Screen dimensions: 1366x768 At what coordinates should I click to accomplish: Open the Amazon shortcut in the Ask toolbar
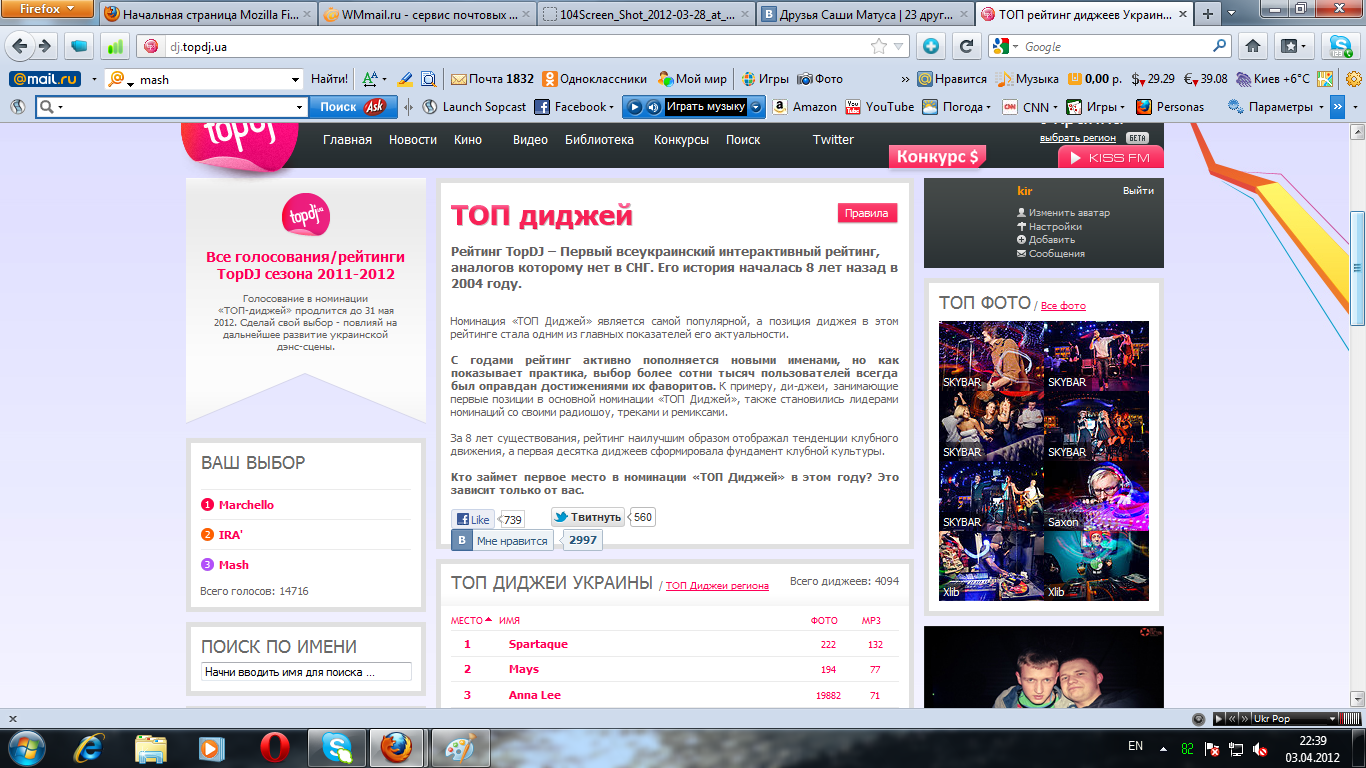804,107
